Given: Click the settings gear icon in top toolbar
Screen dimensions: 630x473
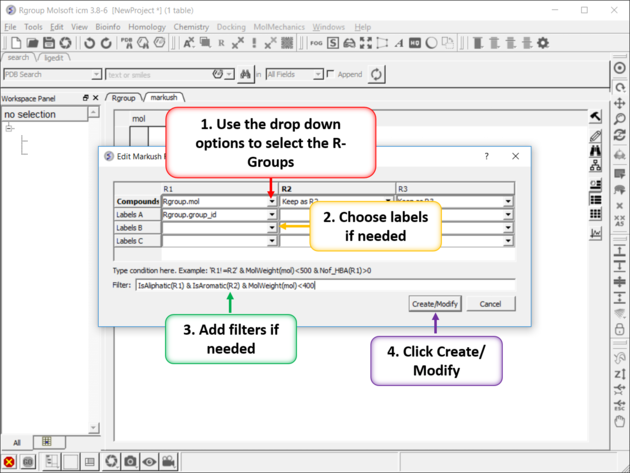Looking at the screenshot, I should click(543, 43).
